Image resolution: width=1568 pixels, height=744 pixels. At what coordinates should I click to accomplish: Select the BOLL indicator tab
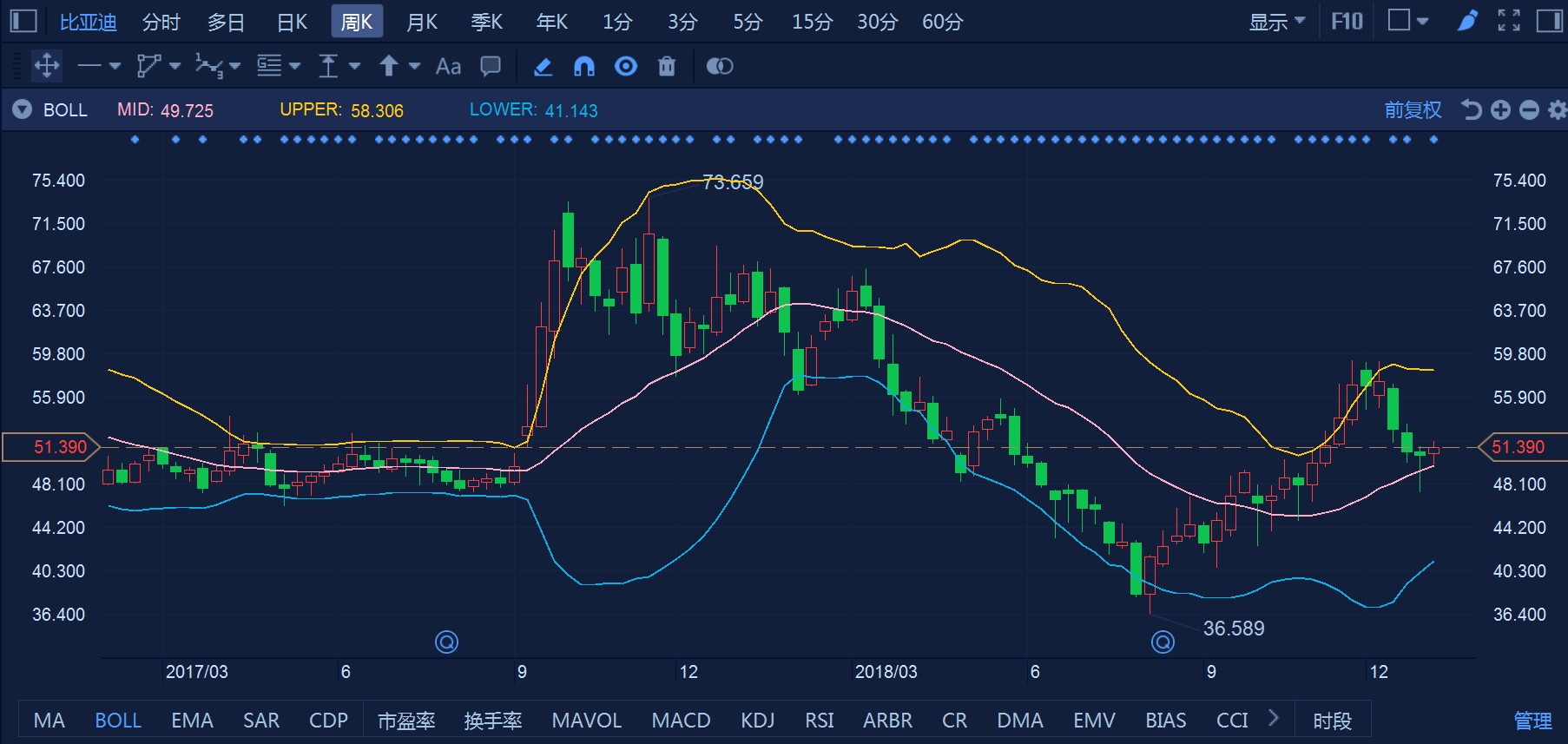(x=118, y=721)
